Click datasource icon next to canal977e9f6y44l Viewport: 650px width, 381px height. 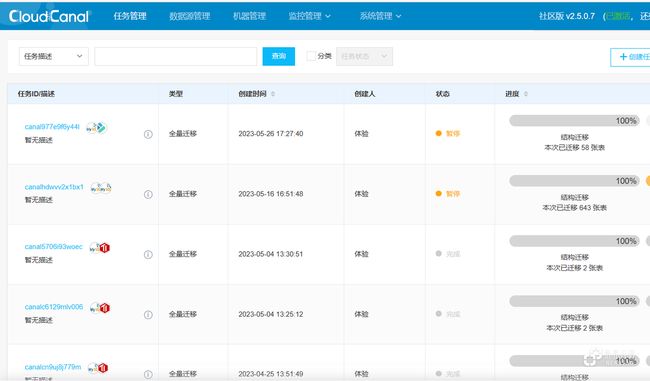(x=96, y=128)
